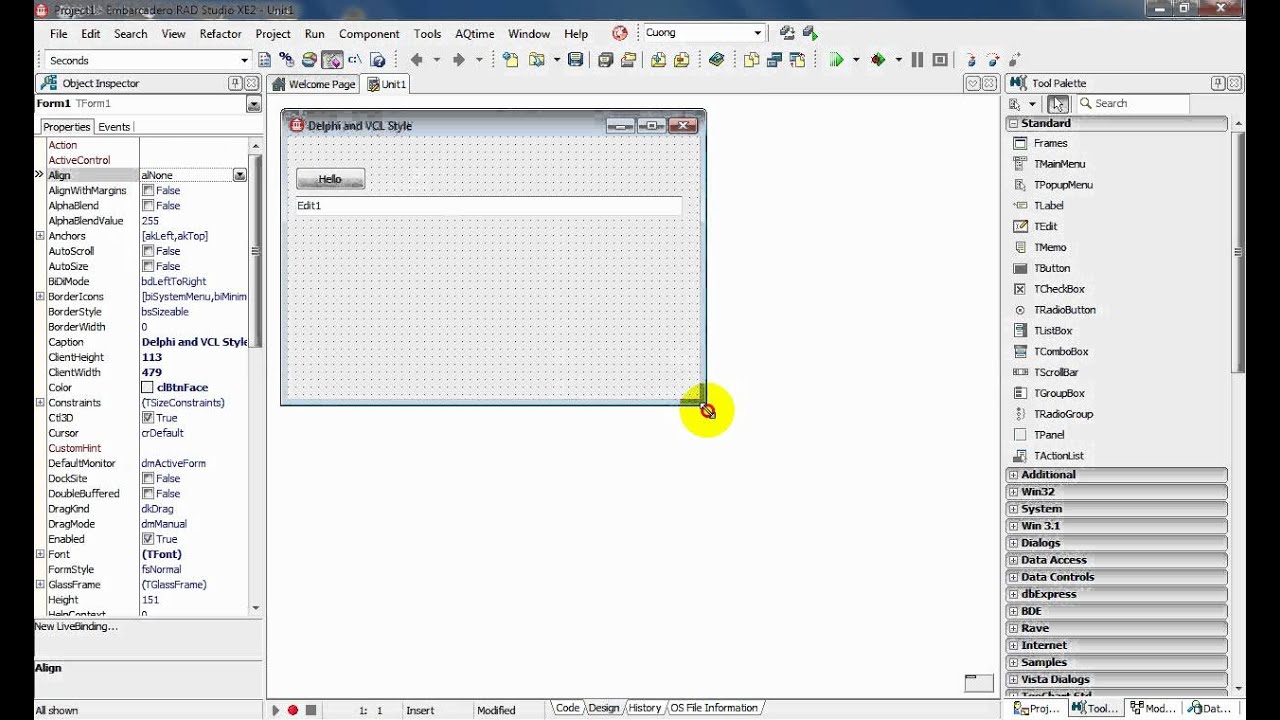Select the TMainMenu component icon

coord(1020,163)
